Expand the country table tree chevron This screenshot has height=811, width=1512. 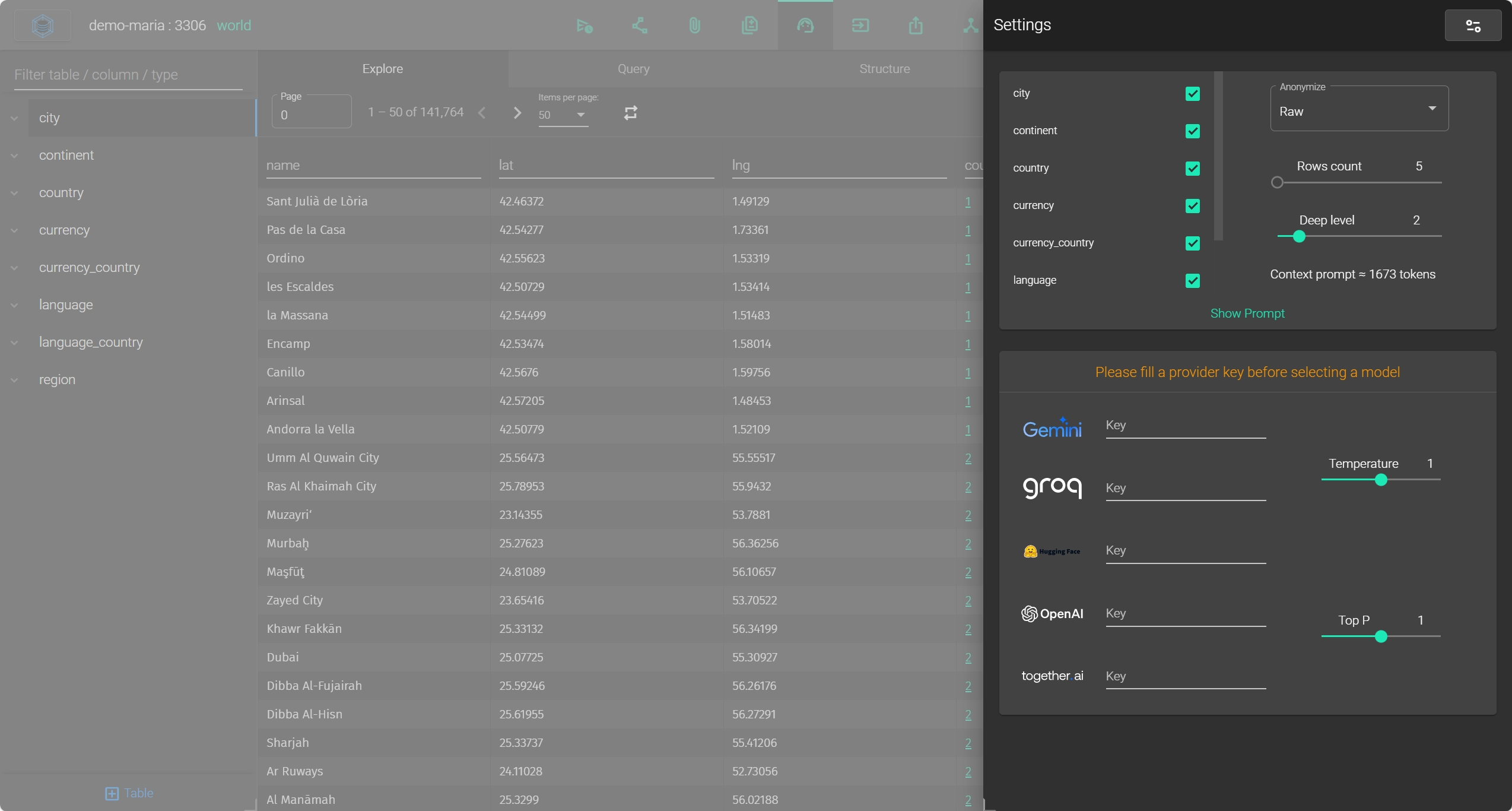click(14, 193)
